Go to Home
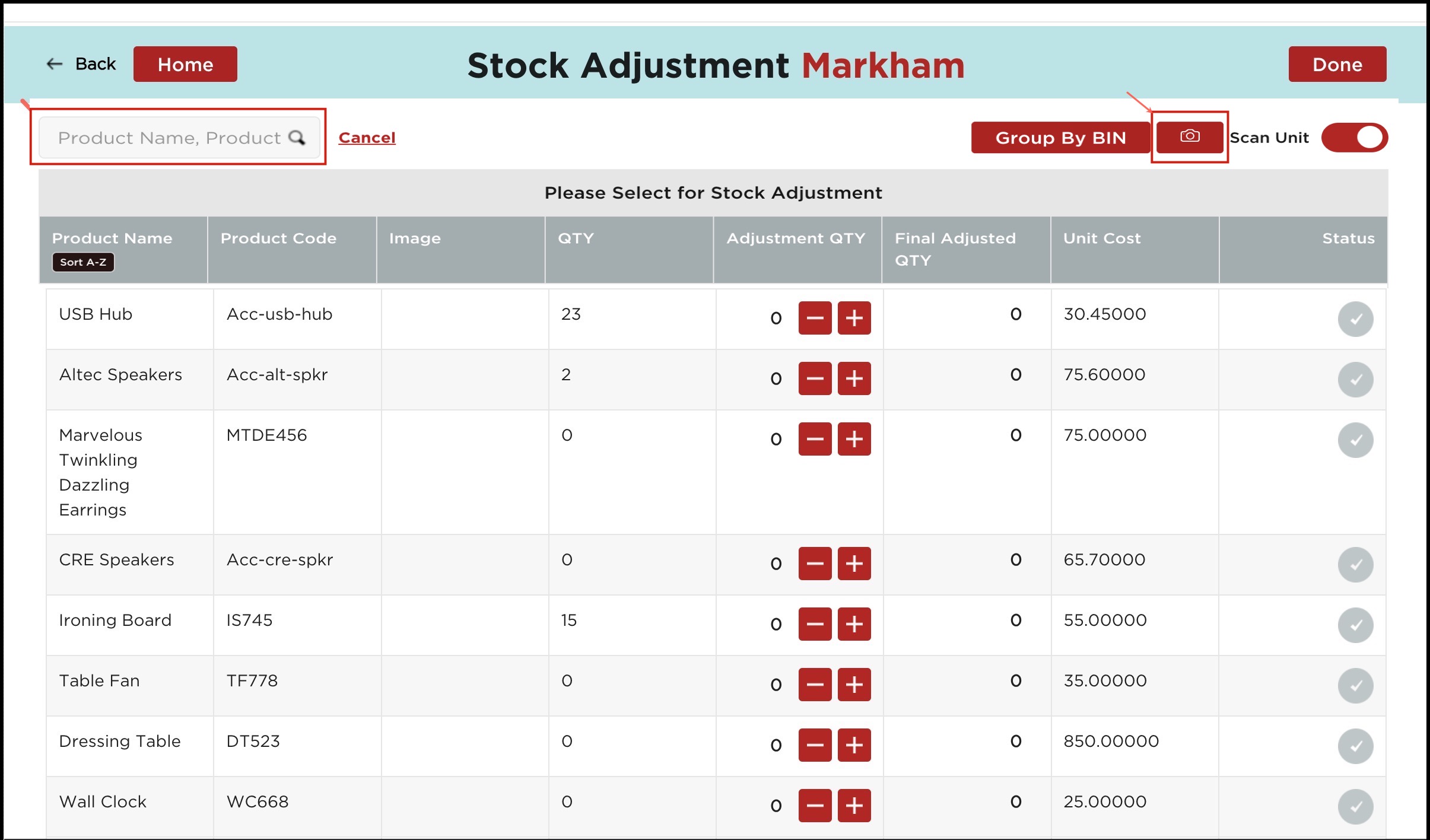The image size is (1430, 840). tap(185, 64)
